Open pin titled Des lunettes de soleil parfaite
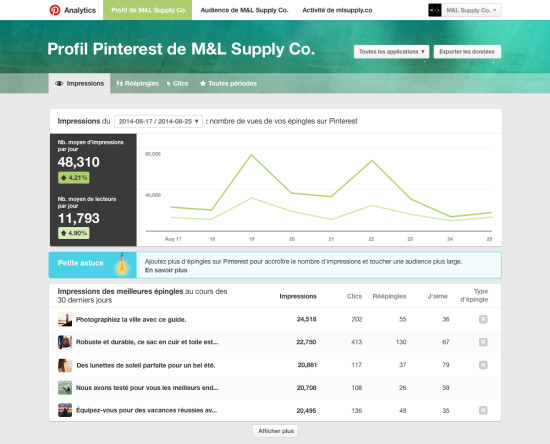 pos(146,365)
